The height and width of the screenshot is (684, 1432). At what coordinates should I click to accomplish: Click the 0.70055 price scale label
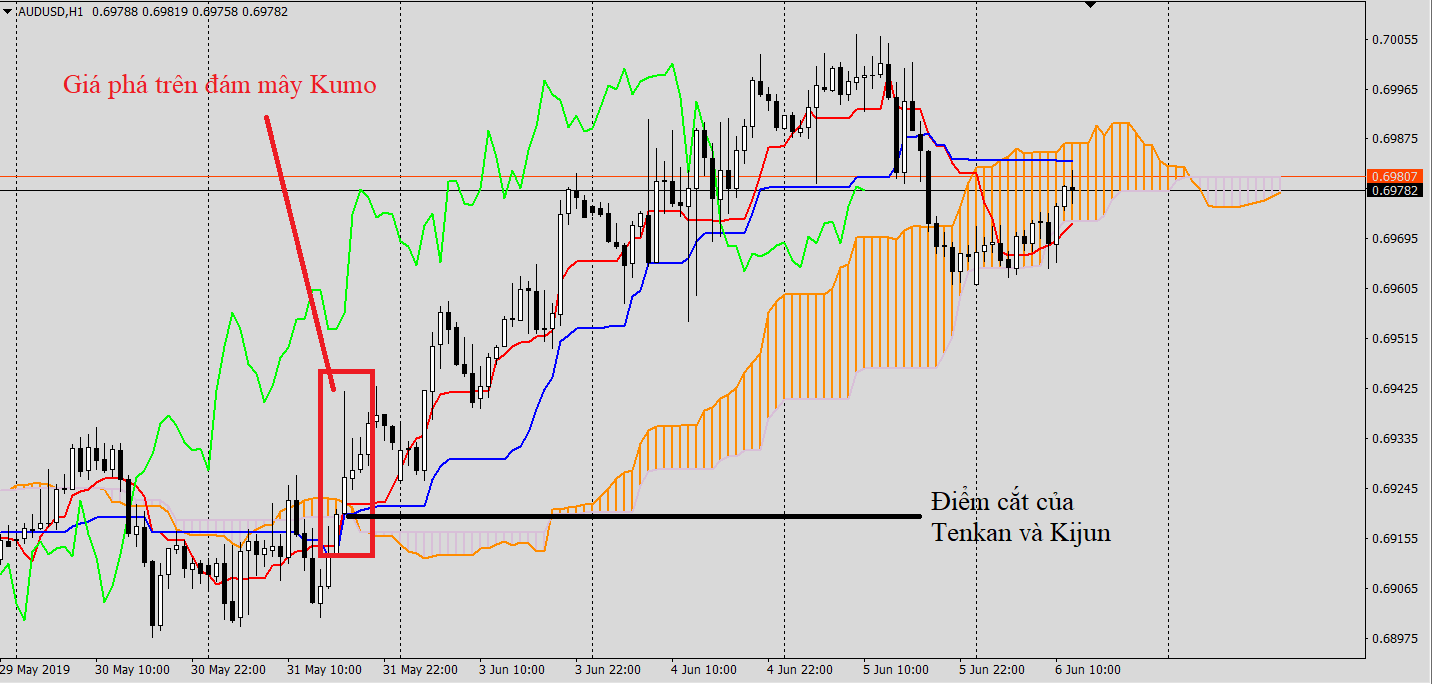(x=1396, y=40)
